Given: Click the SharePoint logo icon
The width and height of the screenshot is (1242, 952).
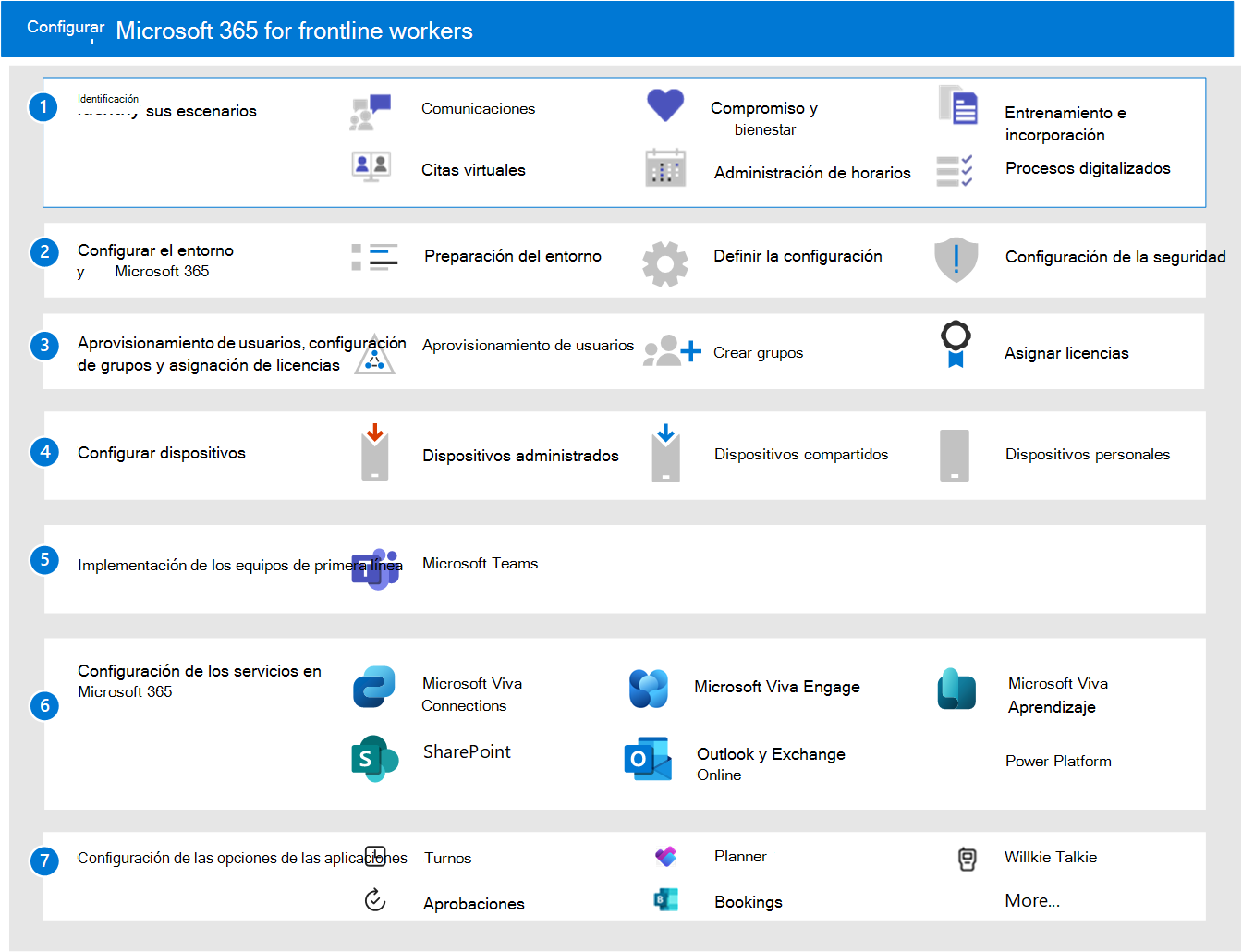Looking at the screenshot, I should click(374, 759).
